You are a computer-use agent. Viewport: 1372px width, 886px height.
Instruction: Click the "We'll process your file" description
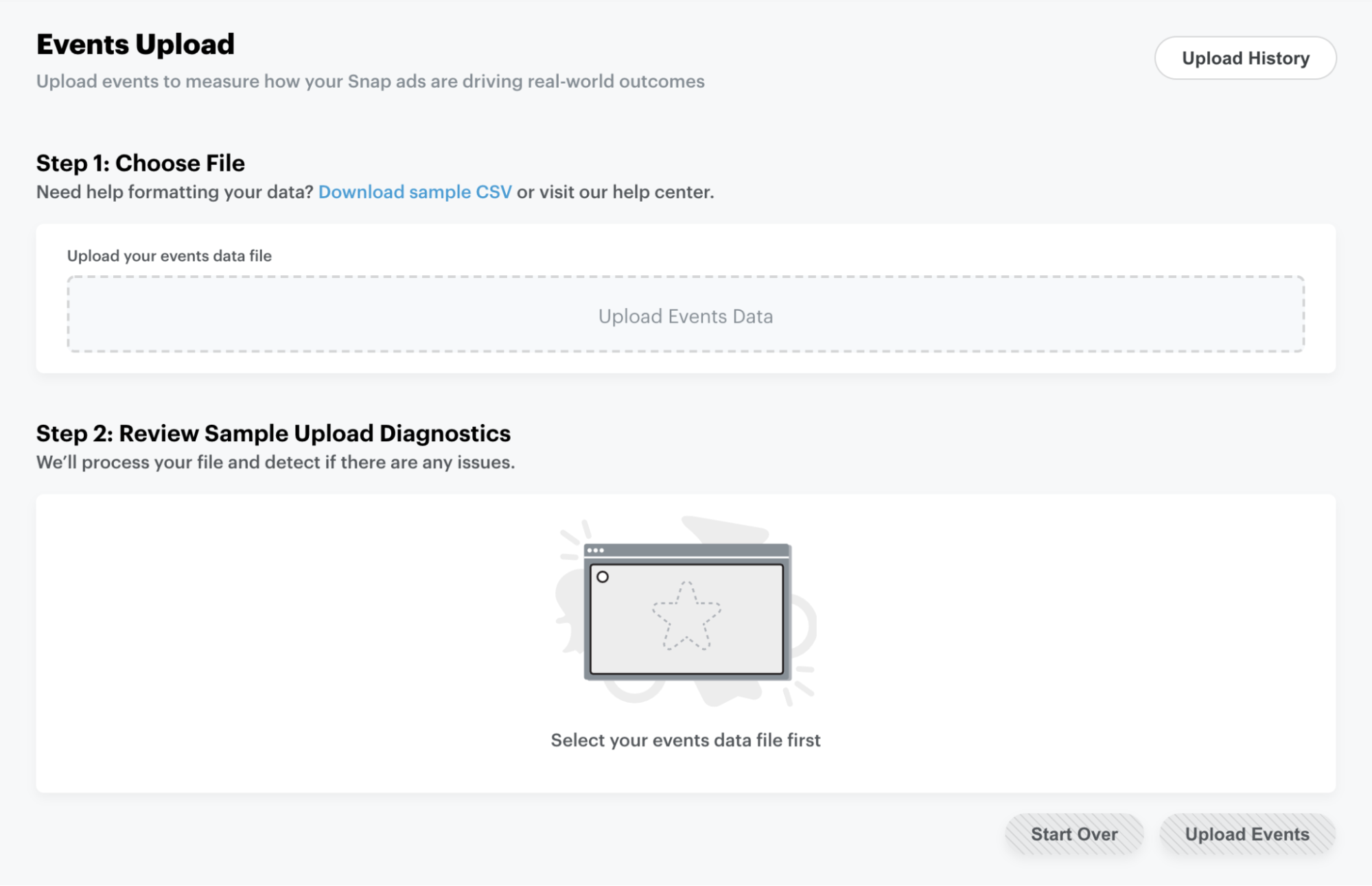[x=275, y=463]
